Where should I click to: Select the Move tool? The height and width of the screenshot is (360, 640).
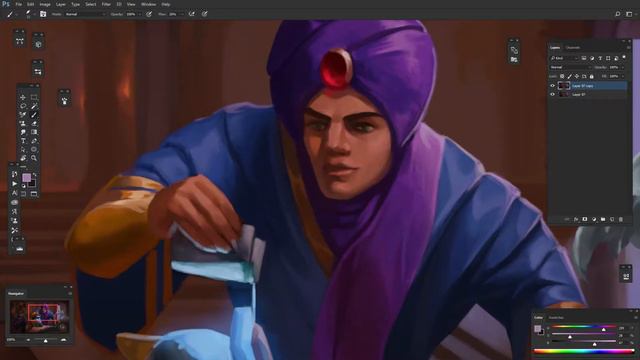23,98
